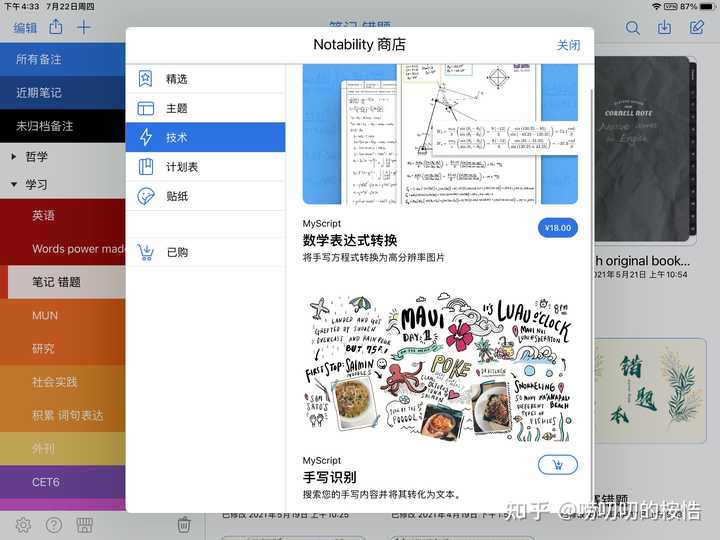The image size is (720, 540).
Task: Click the 技术 lightning bolt icon
Action: [146, 137]
